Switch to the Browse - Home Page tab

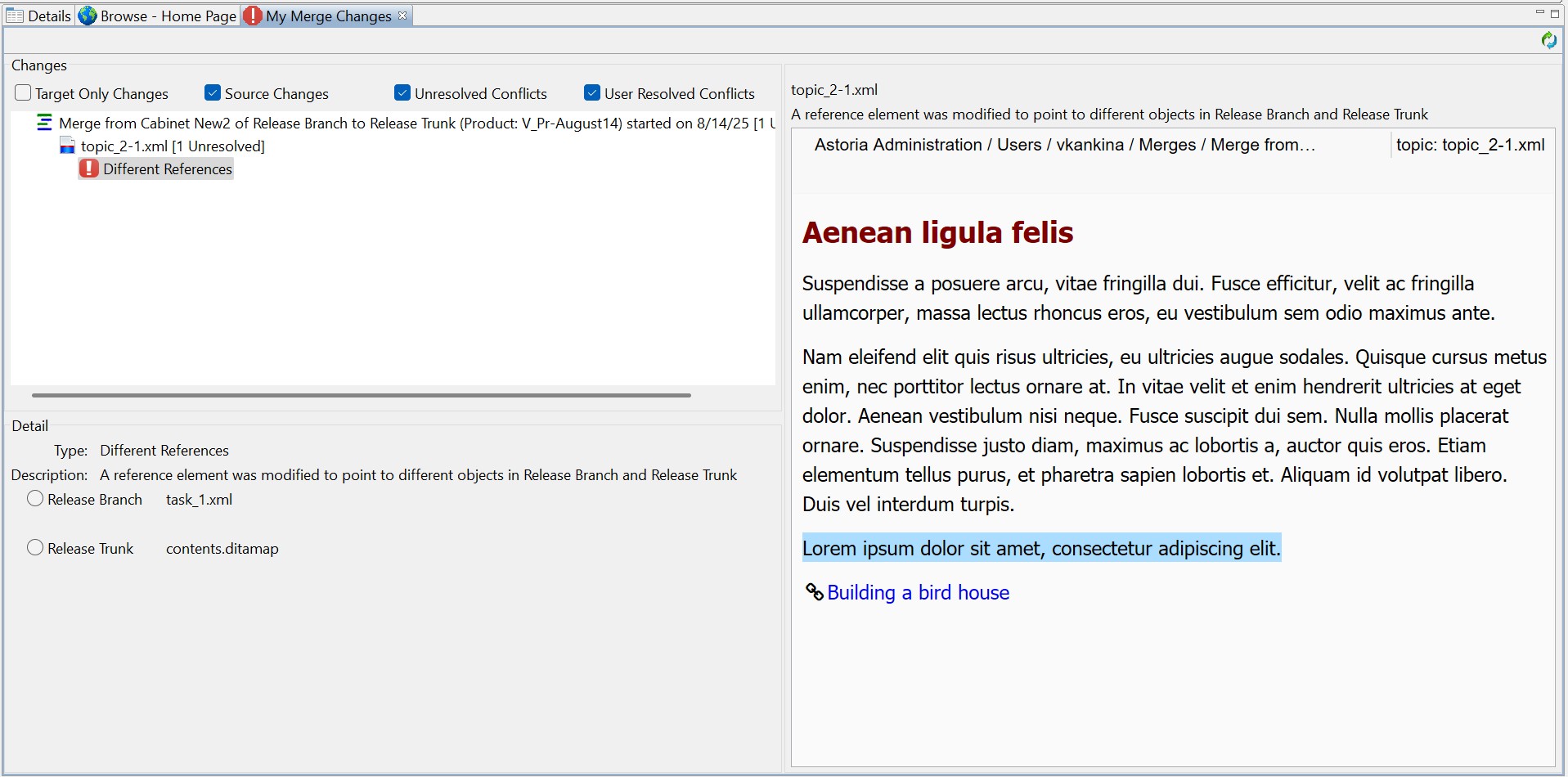168,16
